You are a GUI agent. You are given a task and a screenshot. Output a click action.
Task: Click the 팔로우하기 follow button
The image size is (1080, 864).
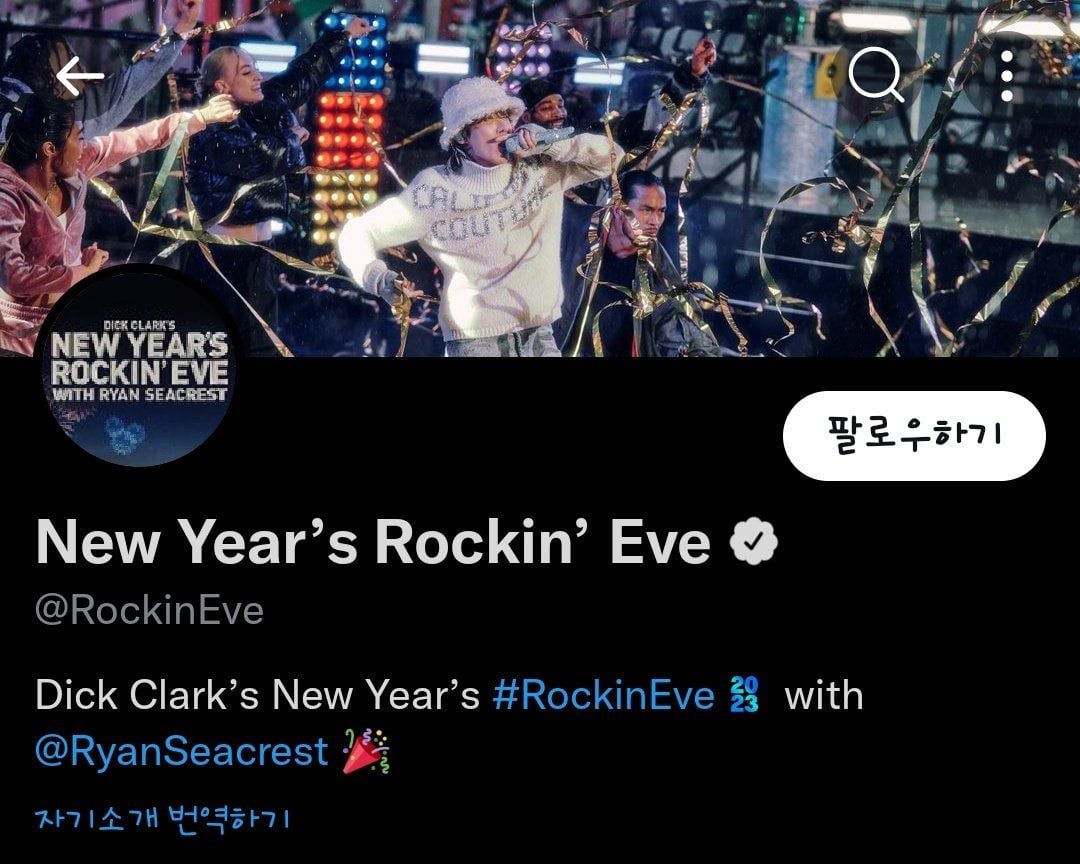tap(914, 435)
